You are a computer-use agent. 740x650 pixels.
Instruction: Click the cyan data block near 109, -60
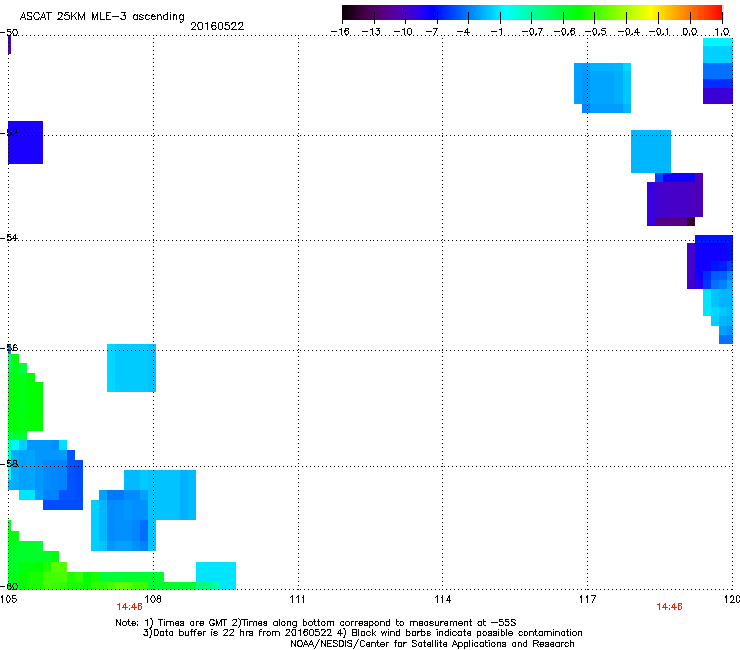[216, 575]
